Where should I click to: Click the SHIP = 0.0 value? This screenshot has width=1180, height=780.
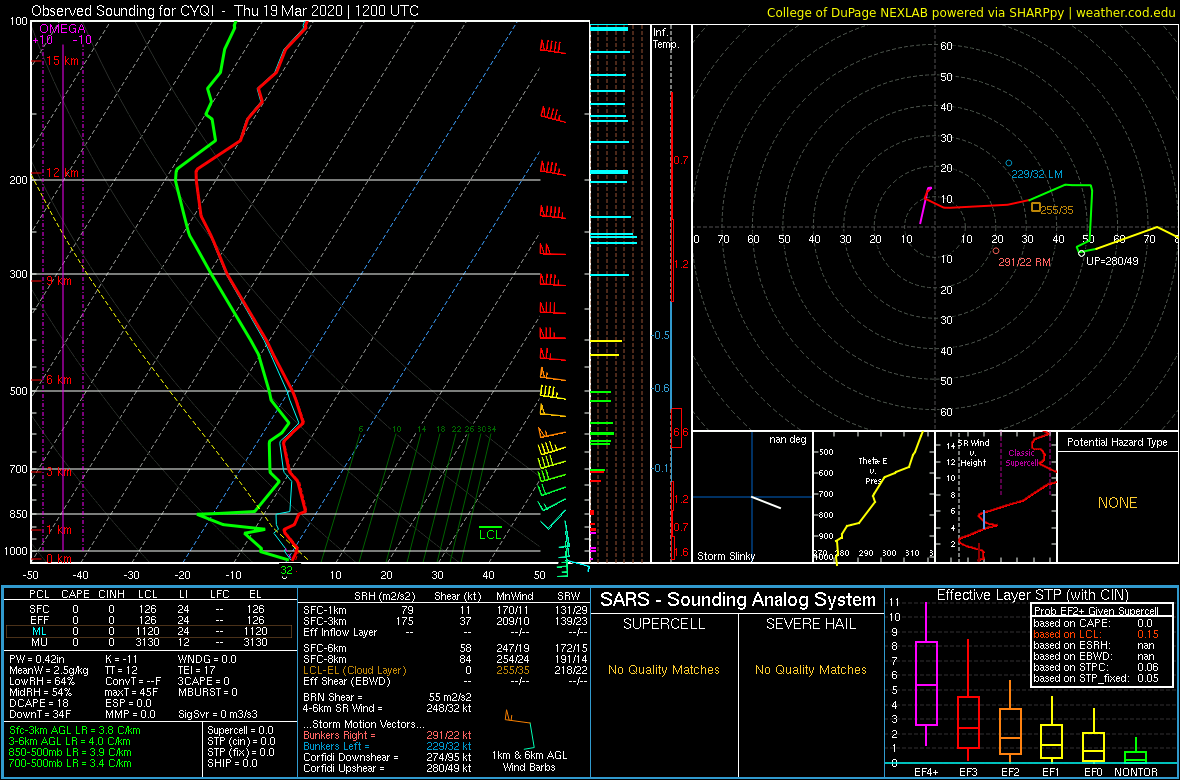point(232,762)
